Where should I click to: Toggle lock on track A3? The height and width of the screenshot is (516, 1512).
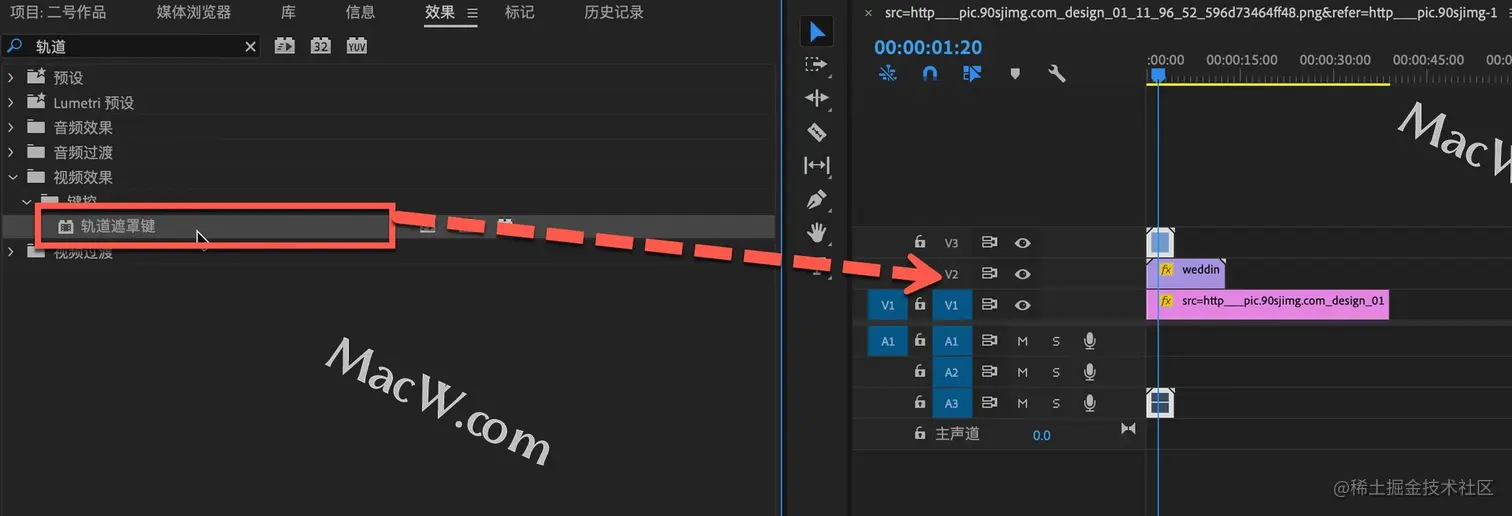click(x=920, y=403)
